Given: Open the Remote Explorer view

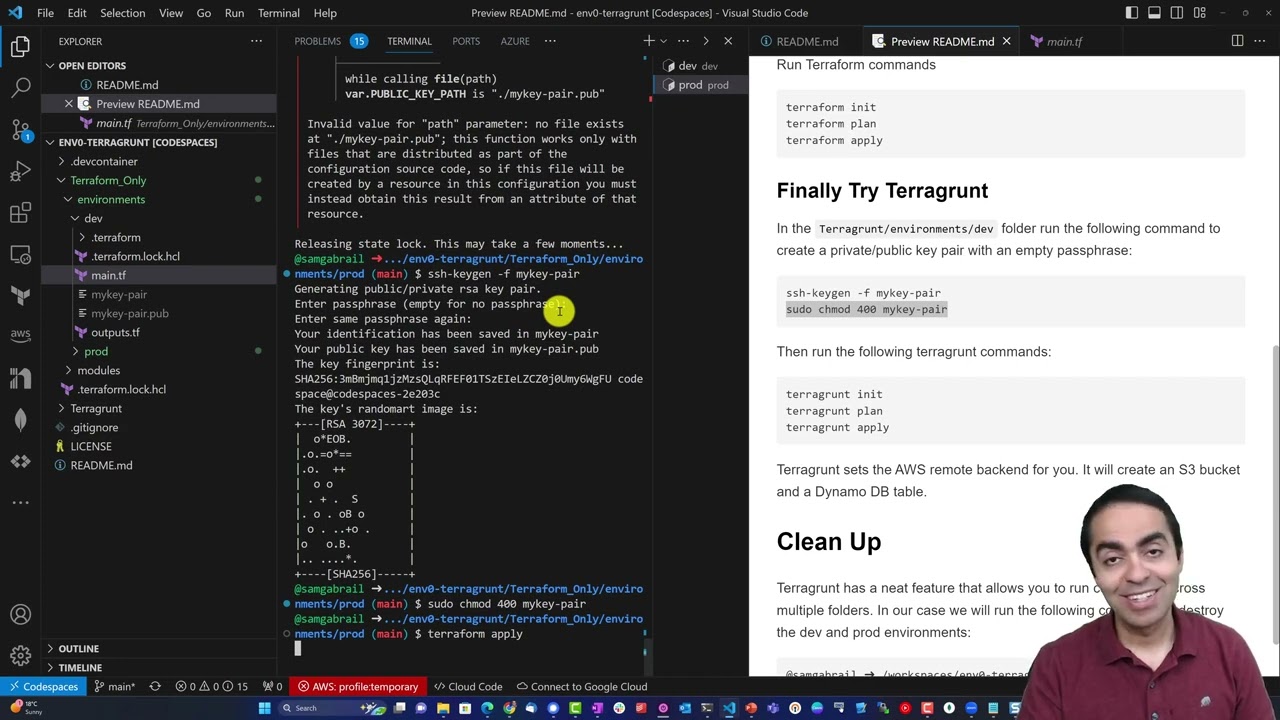Looking at the screenshot, I should (x=20, y=254).
